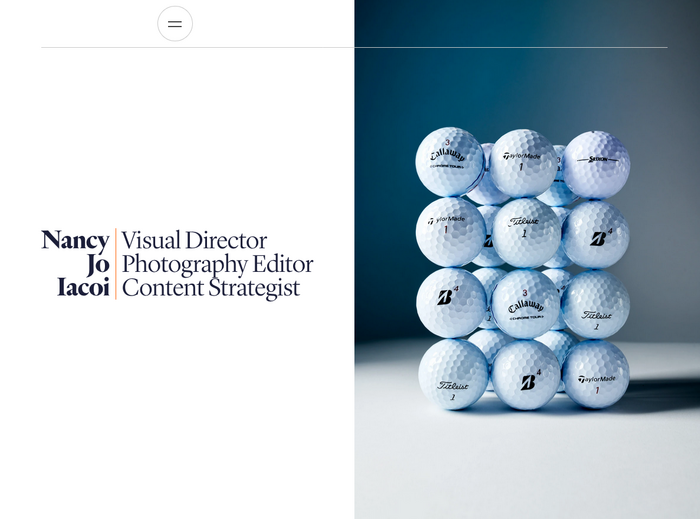700x519 pixels.
Task: Click the second-row Bridgestone B golf ball
Action: point(596,235)
